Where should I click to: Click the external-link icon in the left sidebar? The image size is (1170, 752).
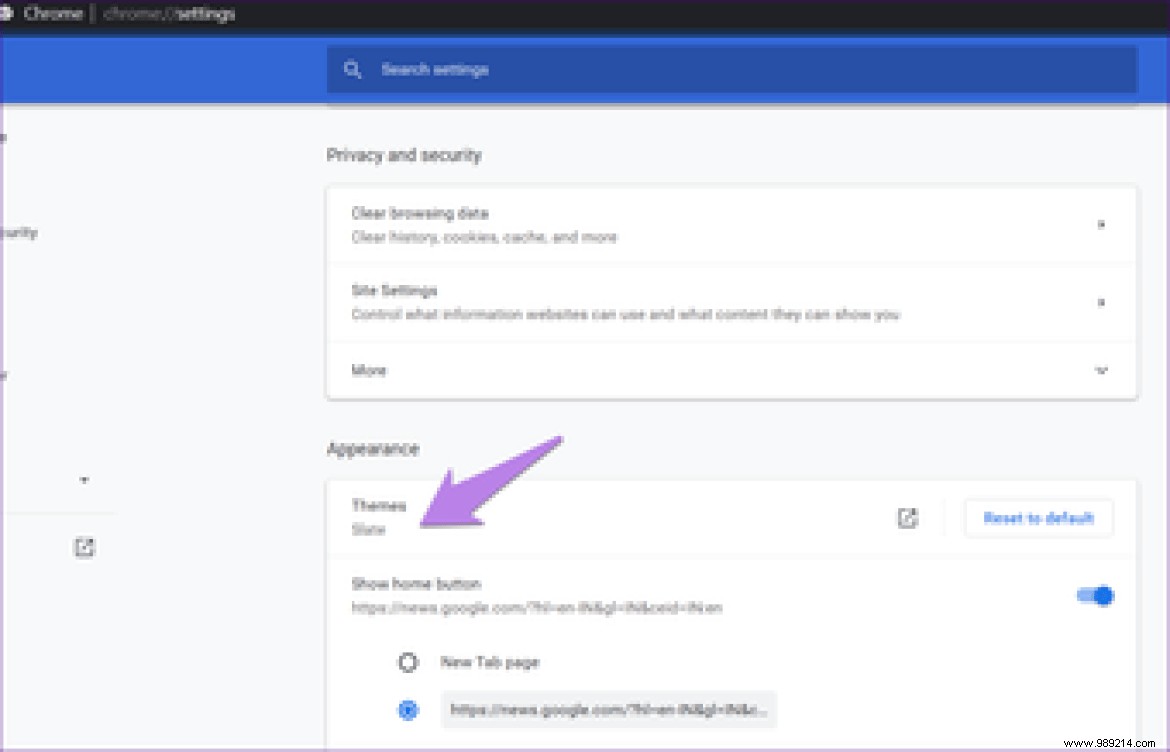(x=84, y=547)
